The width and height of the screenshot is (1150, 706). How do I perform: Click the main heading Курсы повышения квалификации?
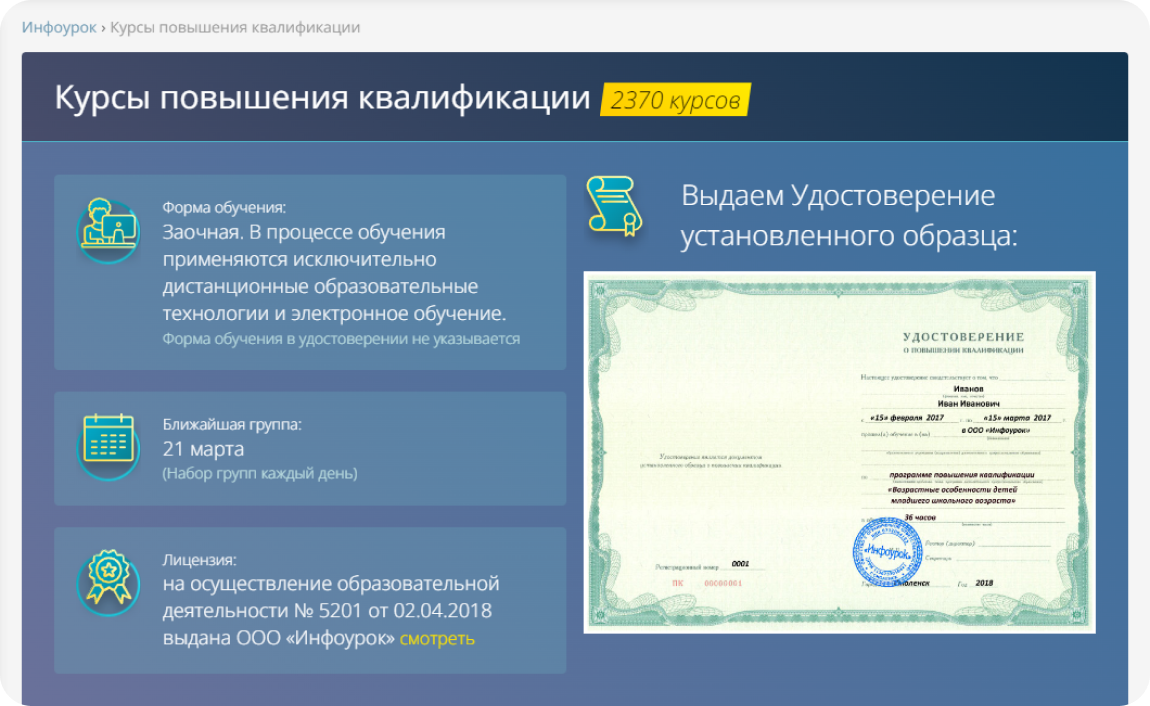322,98
